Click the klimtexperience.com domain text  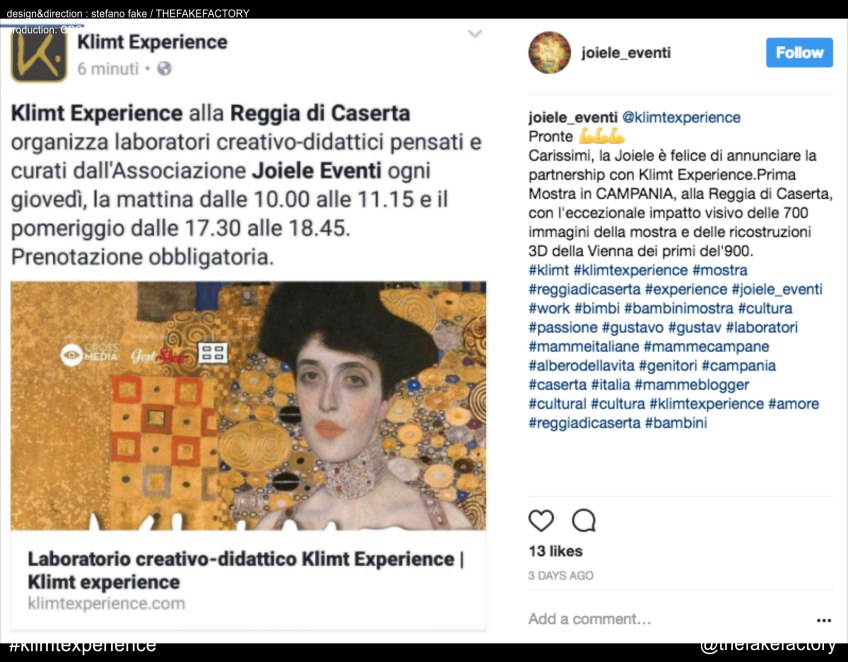point(107,603)
